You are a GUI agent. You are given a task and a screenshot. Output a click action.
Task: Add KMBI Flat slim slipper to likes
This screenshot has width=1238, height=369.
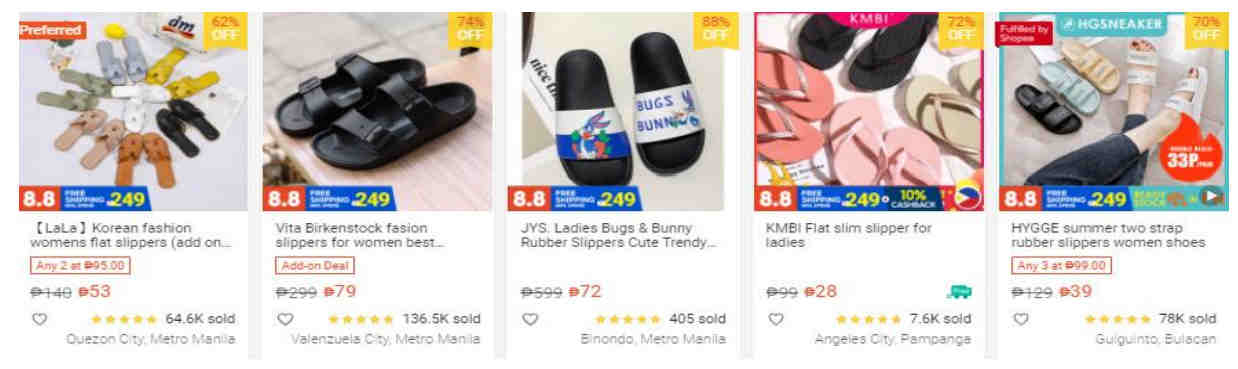776,319
